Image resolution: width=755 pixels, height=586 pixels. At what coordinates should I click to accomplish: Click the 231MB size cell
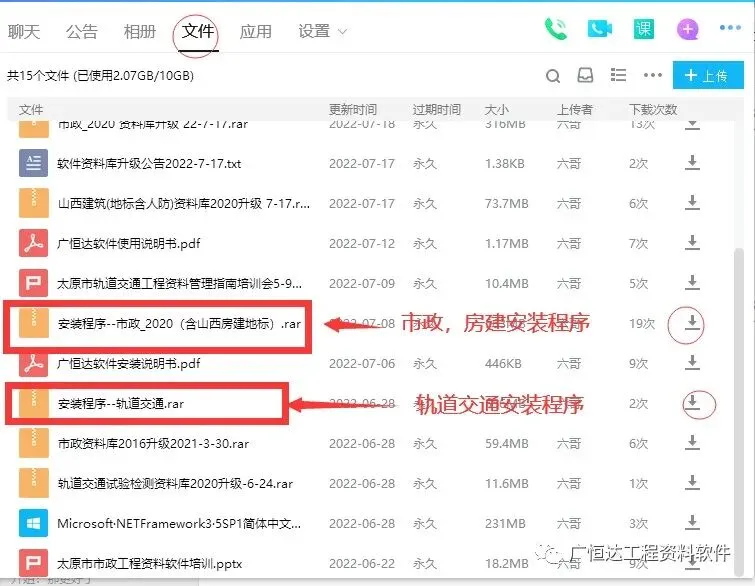click(x=505, y=523)
